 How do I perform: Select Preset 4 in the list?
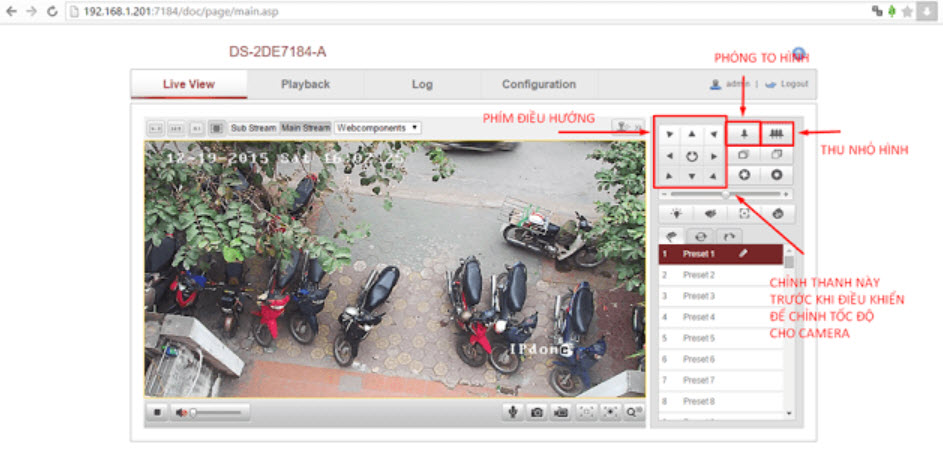(720, 317)
